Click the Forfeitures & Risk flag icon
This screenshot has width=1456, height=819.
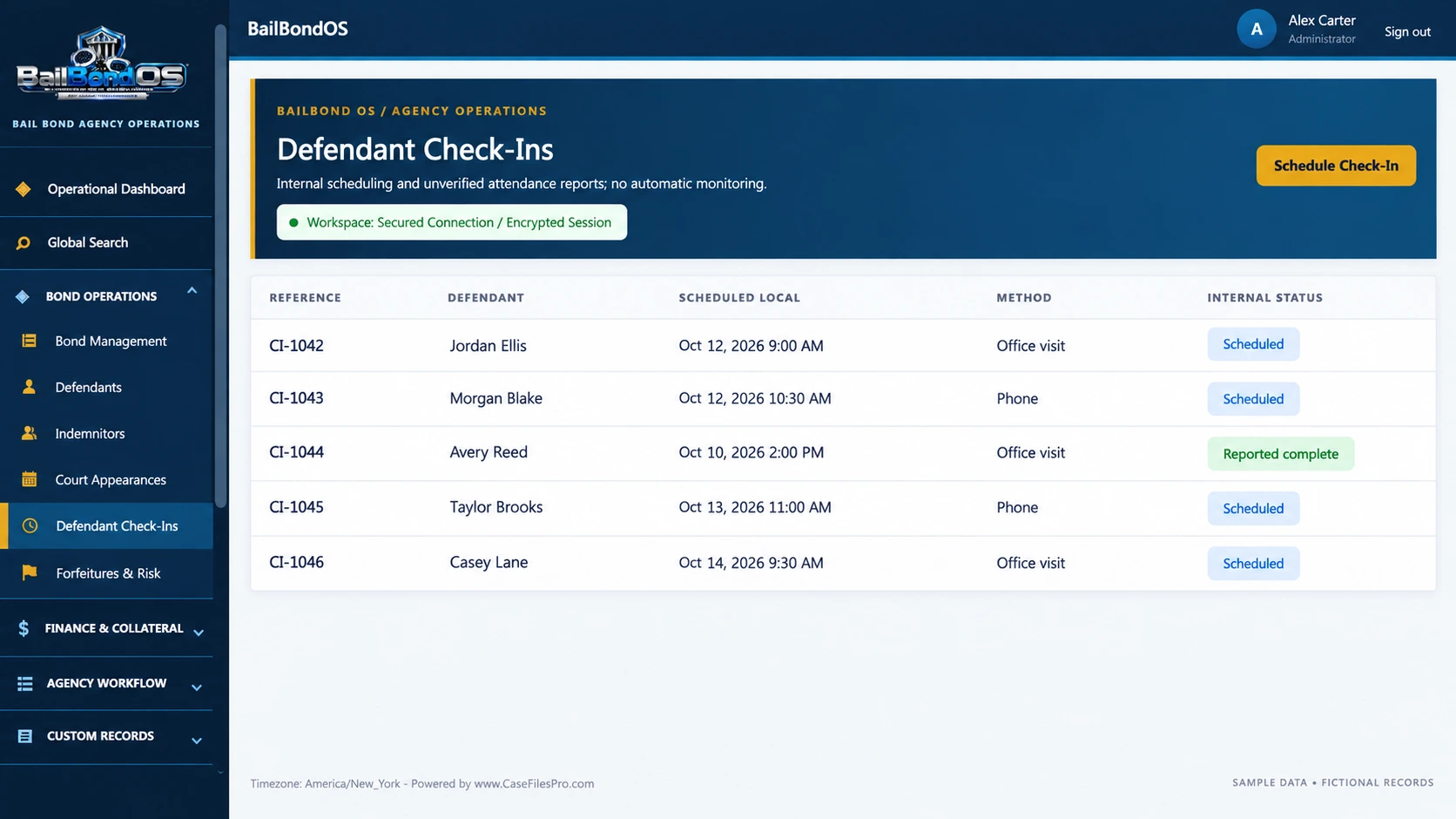[x=29, y=572]
